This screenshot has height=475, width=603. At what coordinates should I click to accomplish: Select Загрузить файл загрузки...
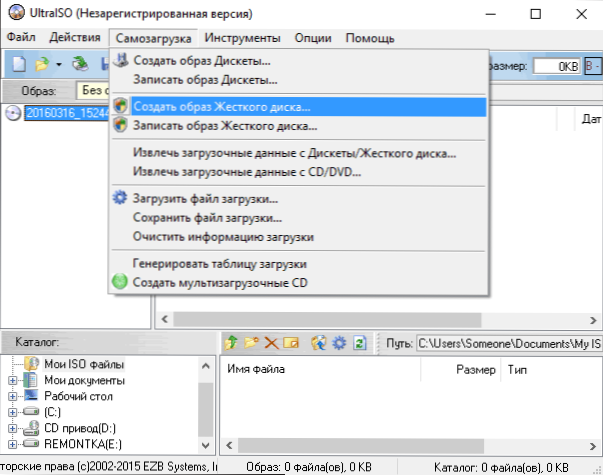coord(299,198)
